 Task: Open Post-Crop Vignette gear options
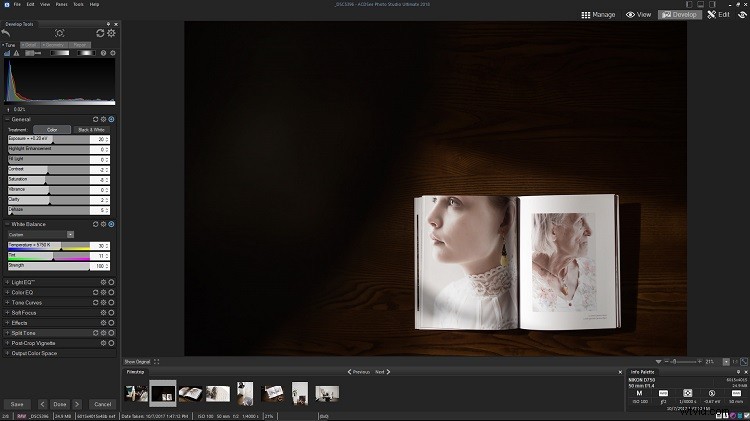click(x=103, y=343)
